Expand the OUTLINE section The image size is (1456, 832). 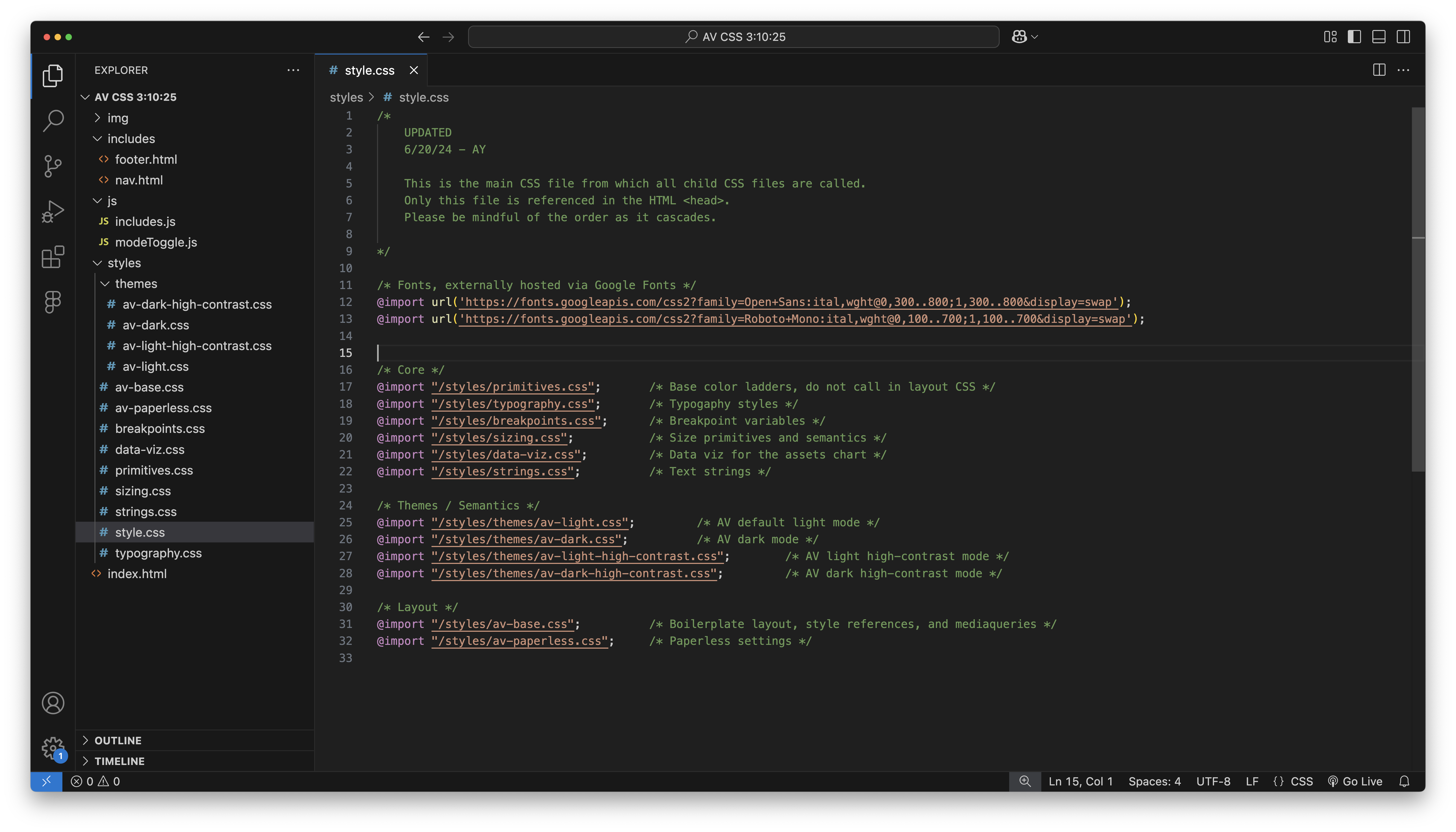pyautogui.click(x=195, y=740)
